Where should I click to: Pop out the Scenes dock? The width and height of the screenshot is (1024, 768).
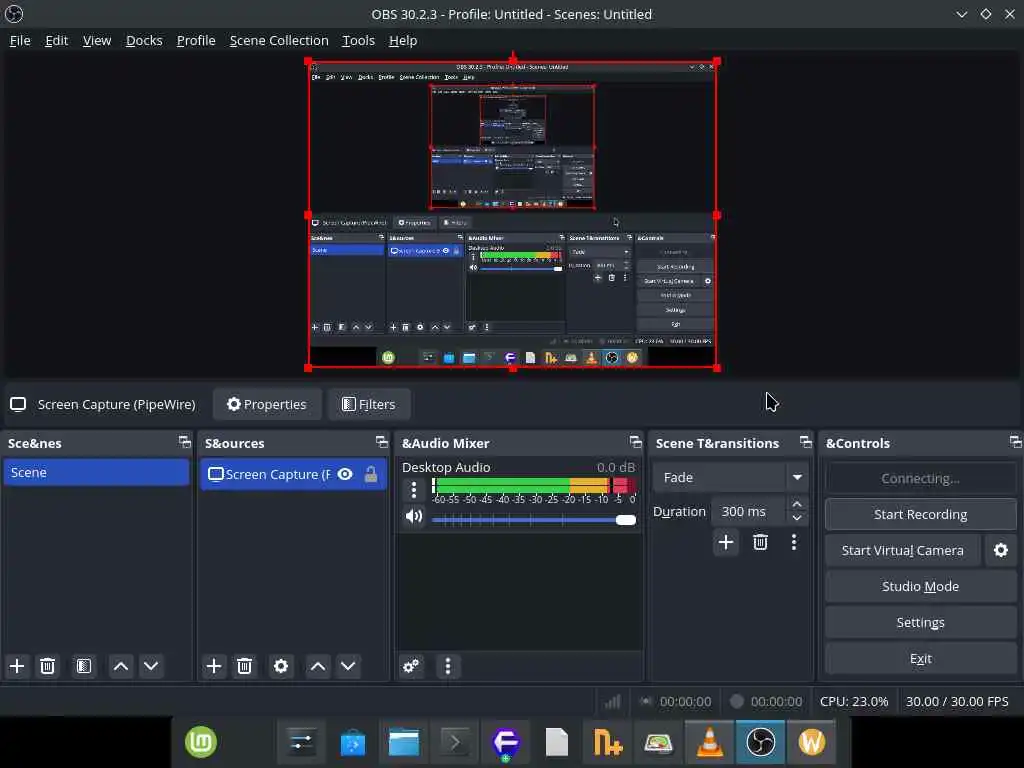click(185, 442)
